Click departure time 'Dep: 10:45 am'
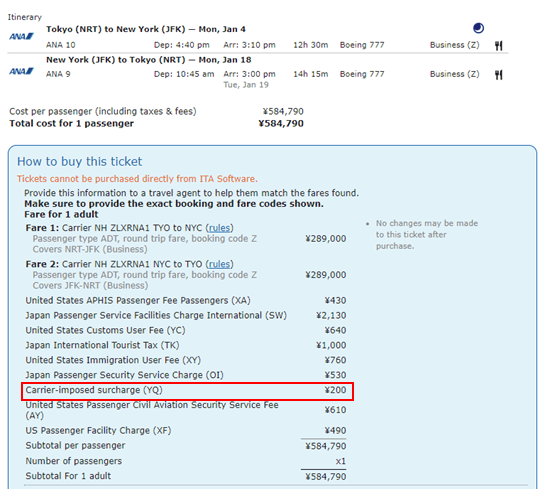Viewport: 540px width, 489px height. tap(184, 74)
